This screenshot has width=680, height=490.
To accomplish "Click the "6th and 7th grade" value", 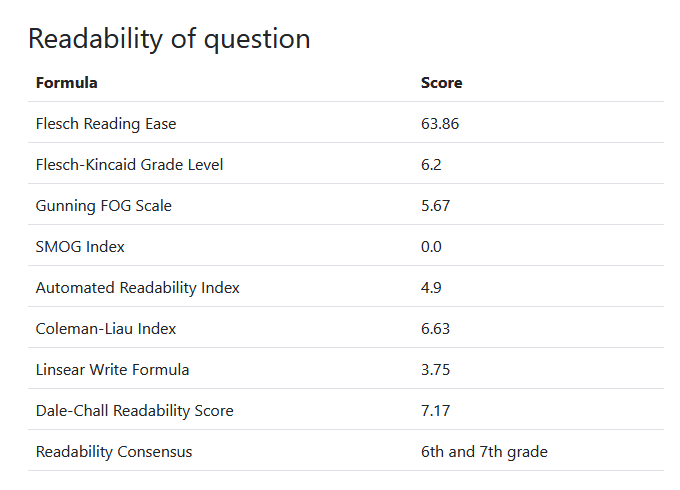I will pos(484,452).
